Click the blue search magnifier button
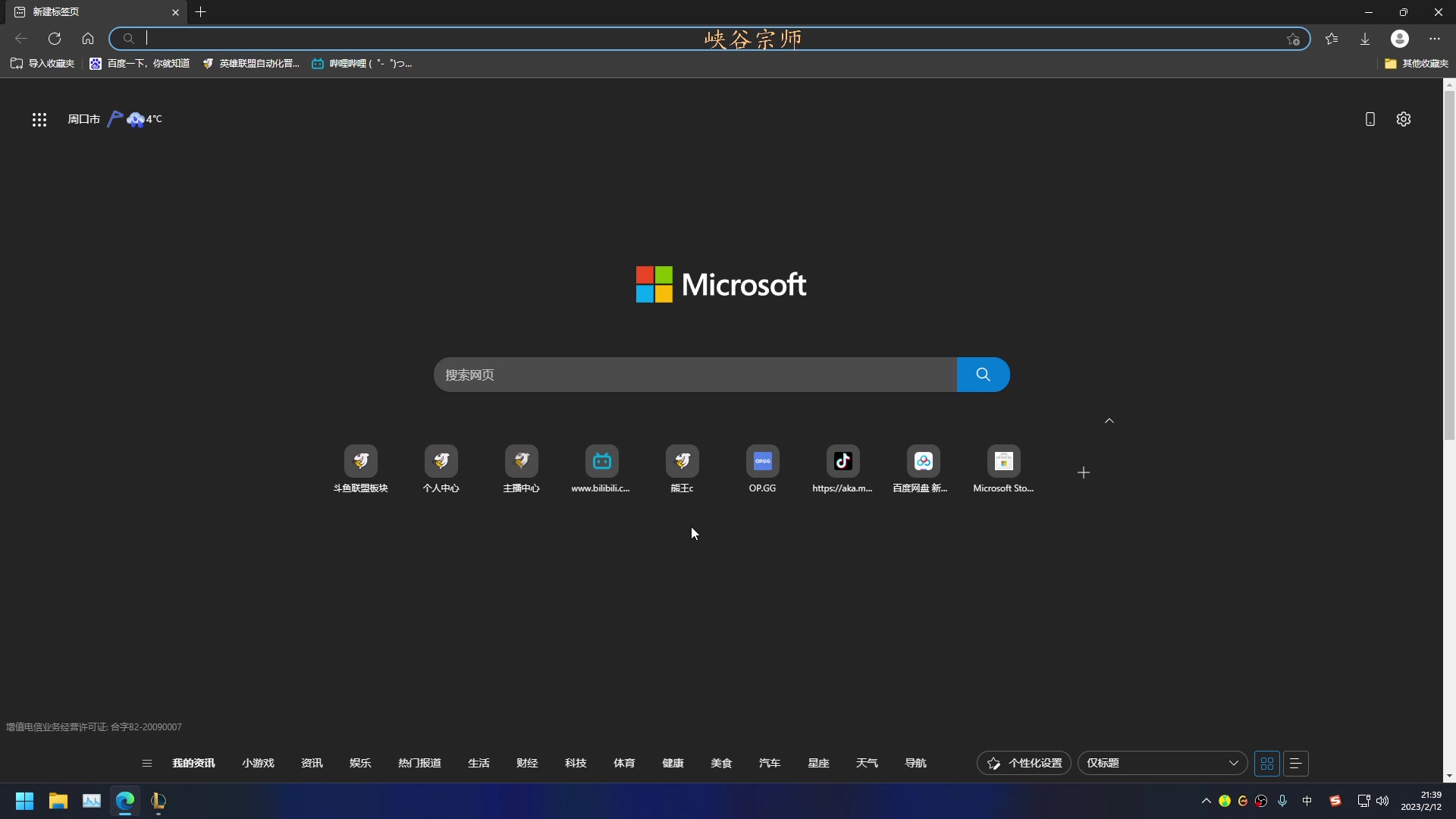Image resolution: width=1456 pixels, height=819 pixels. pyautogui.click(x=983, y=375)
